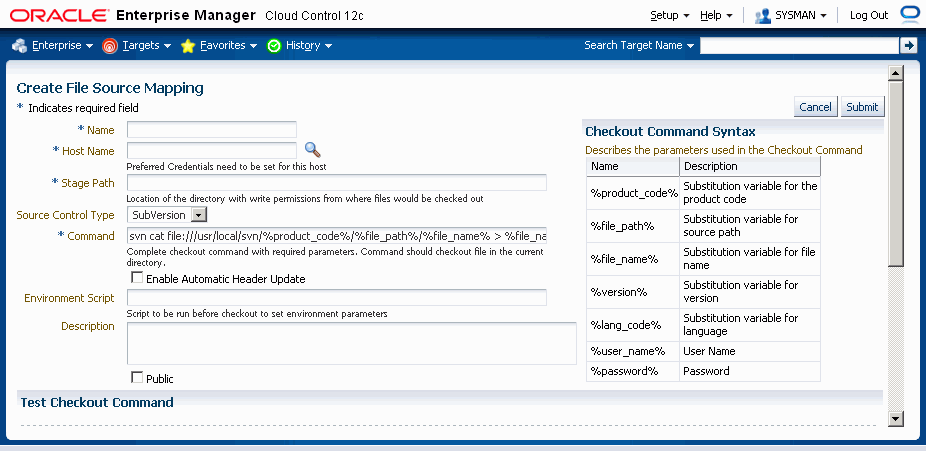Click the %product_code% table cell

click(633, 193)
